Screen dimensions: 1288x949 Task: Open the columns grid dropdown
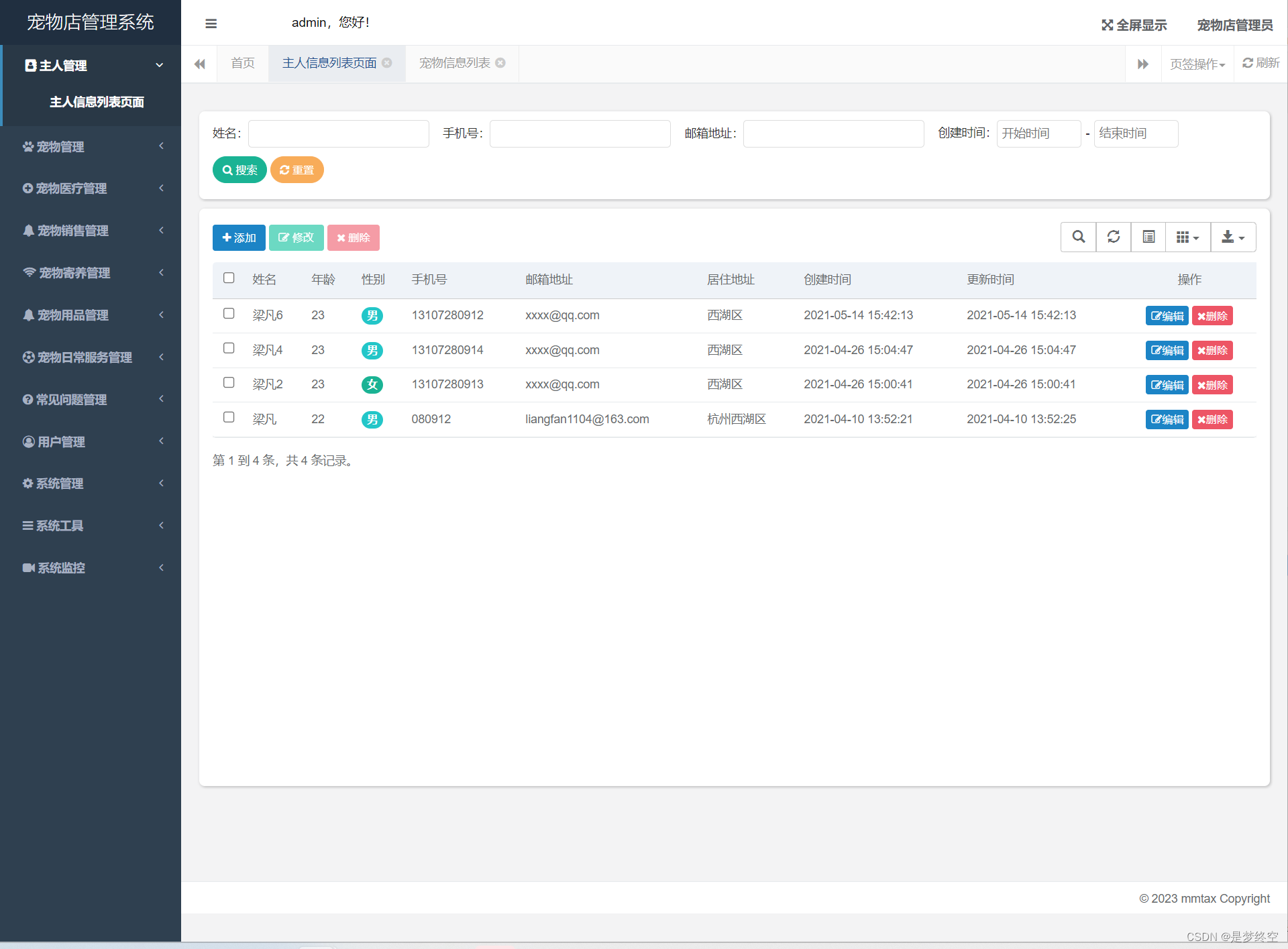click(1187, 237)
